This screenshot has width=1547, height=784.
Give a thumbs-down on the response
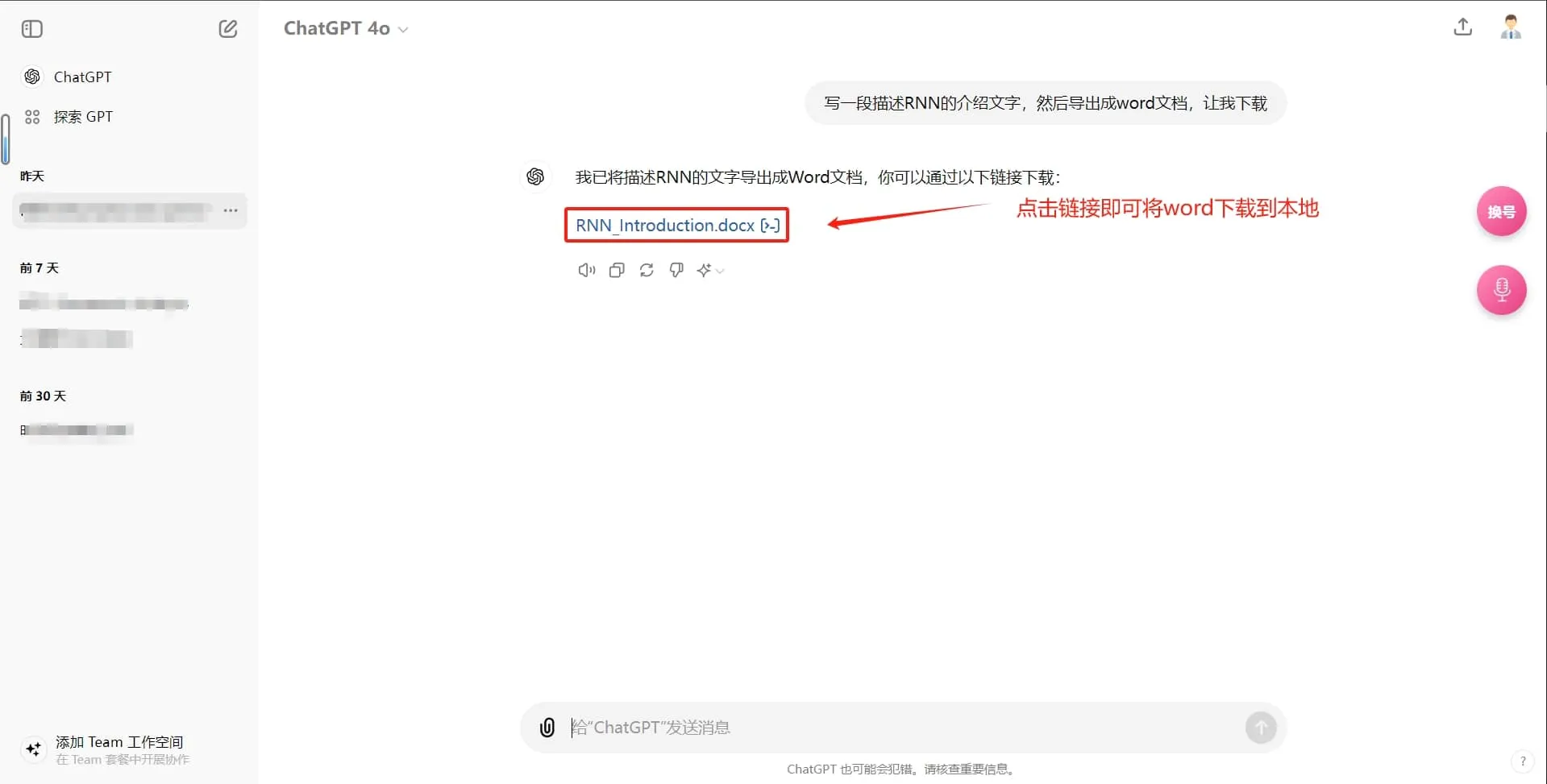point(676,270)
